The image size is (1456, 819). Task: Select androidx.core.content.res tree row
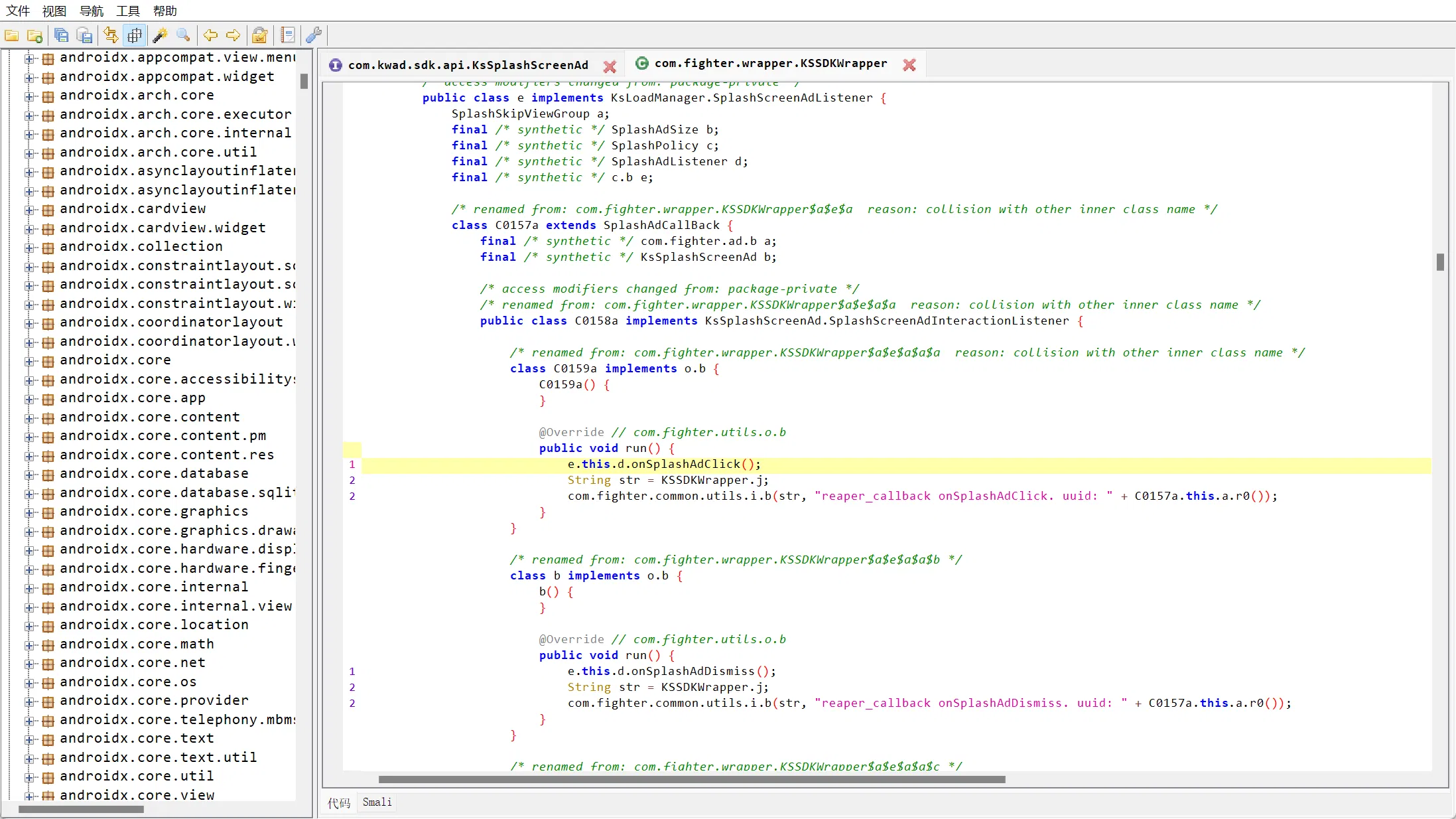(x=166, y=455)
